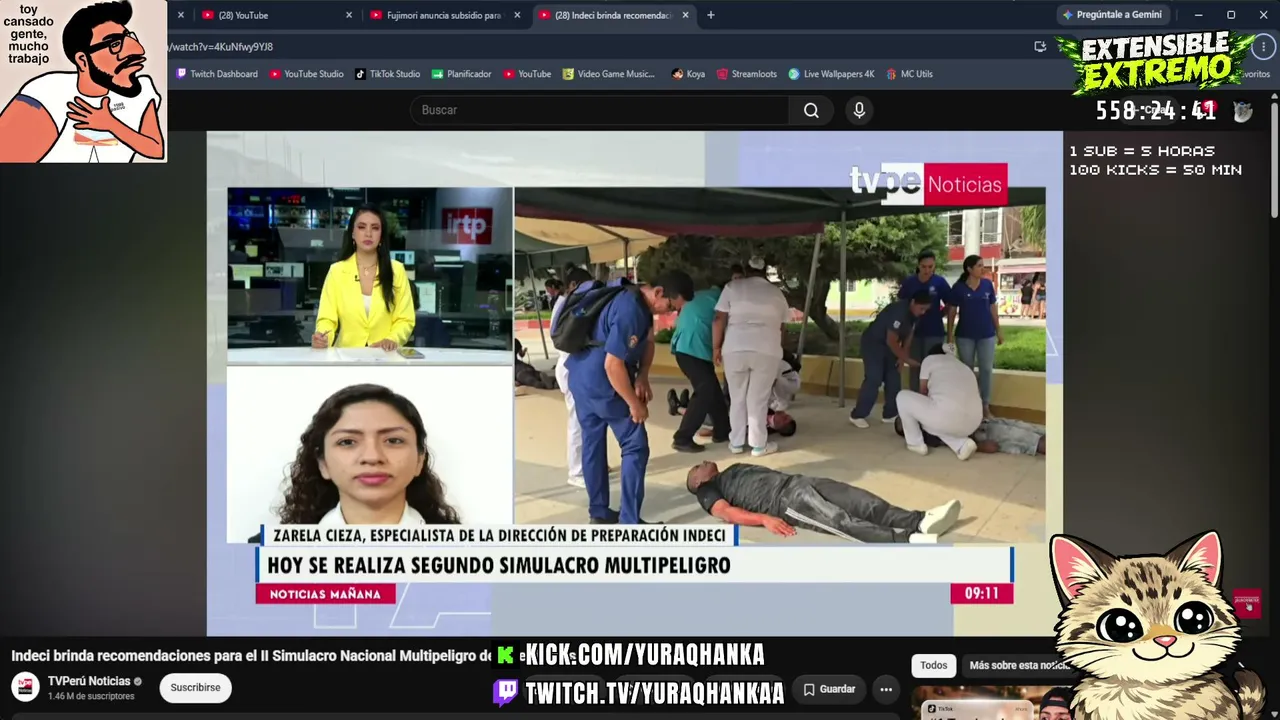
Task: Subscribe with the "Suscribirse" button
Action: click(195, 688)
